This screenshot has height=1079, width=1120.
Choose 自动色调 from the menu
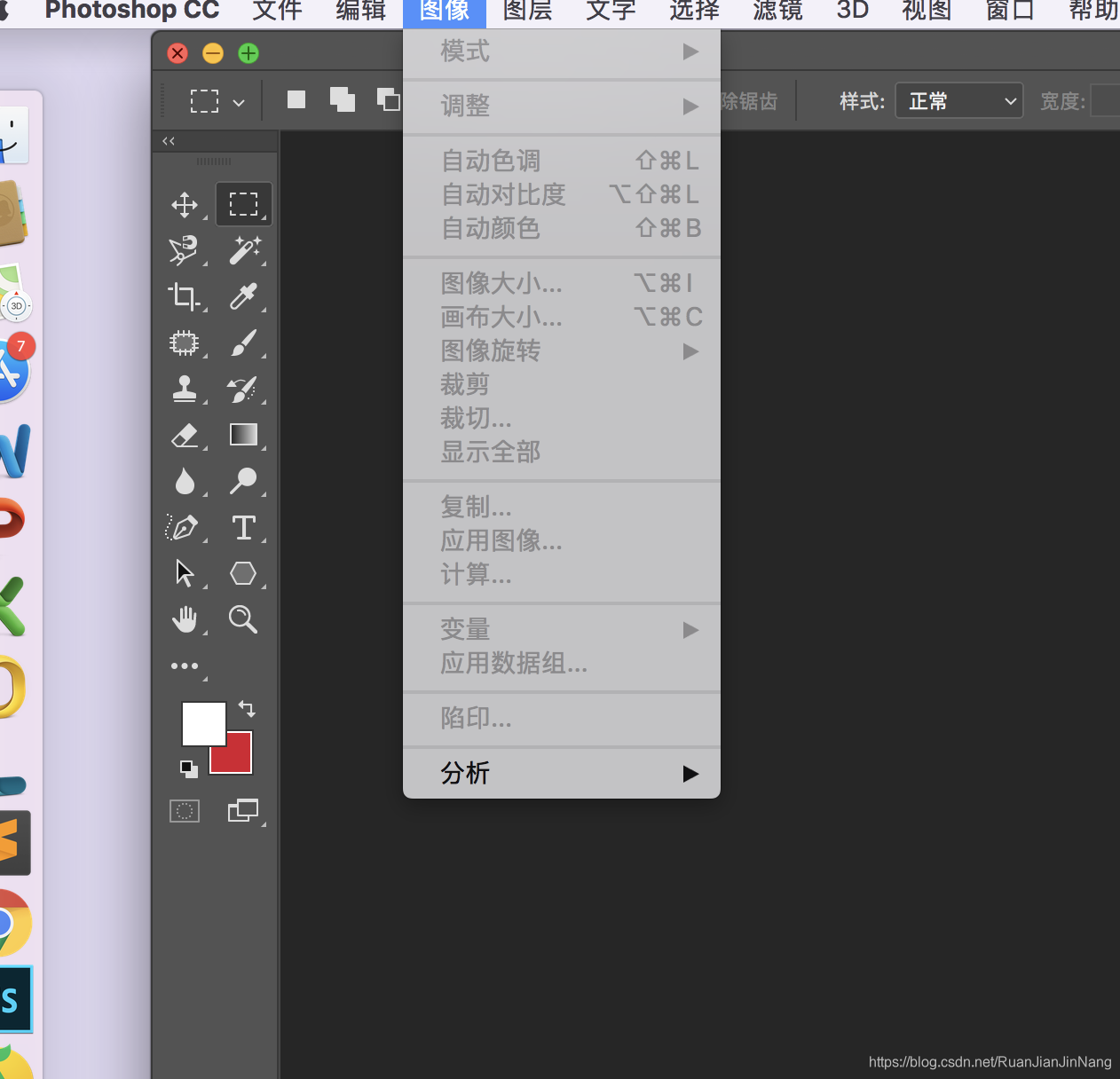click(562, 161)
